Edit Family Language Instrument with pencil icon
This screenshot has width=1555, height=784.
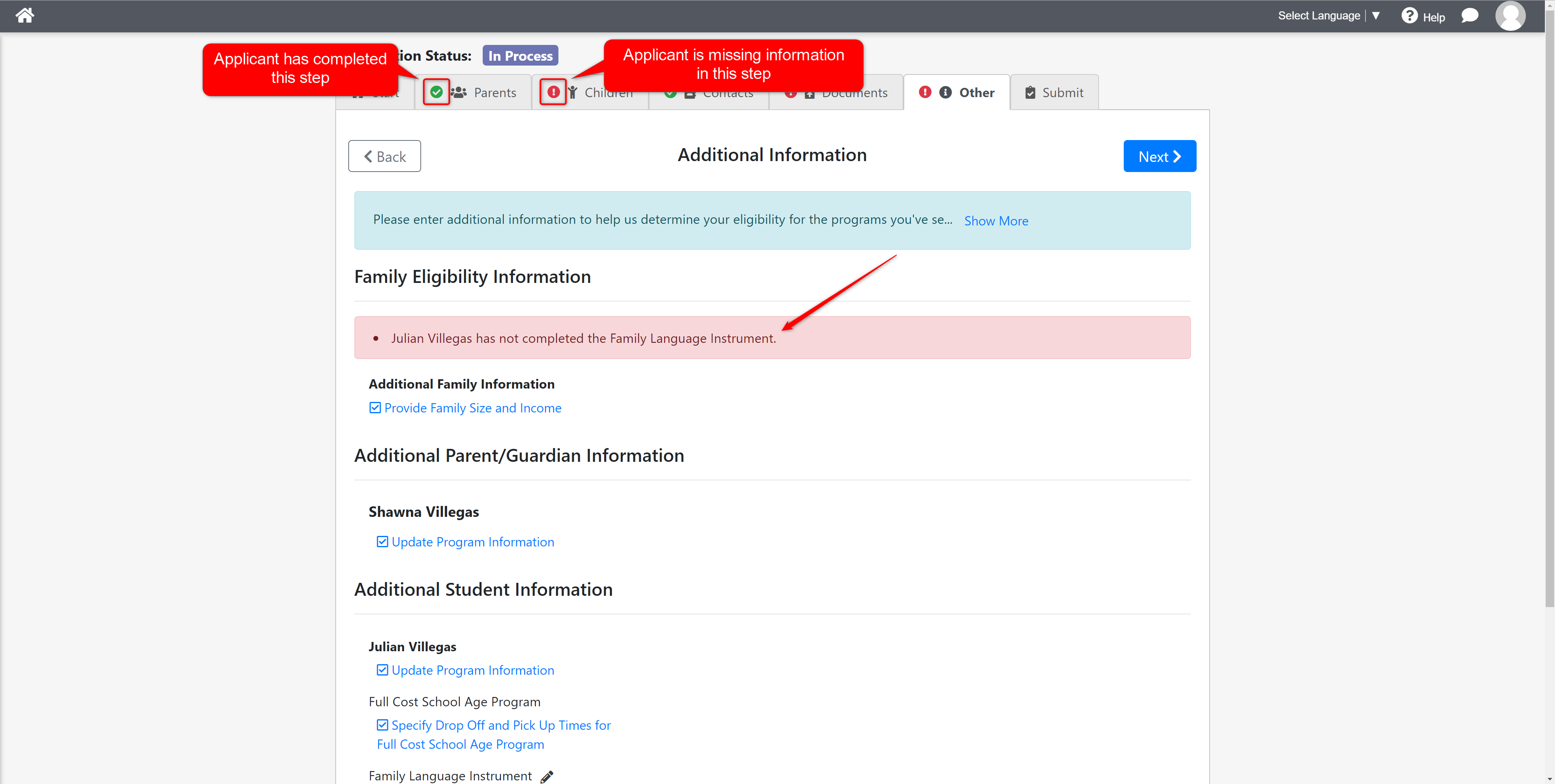pos(547,777)
